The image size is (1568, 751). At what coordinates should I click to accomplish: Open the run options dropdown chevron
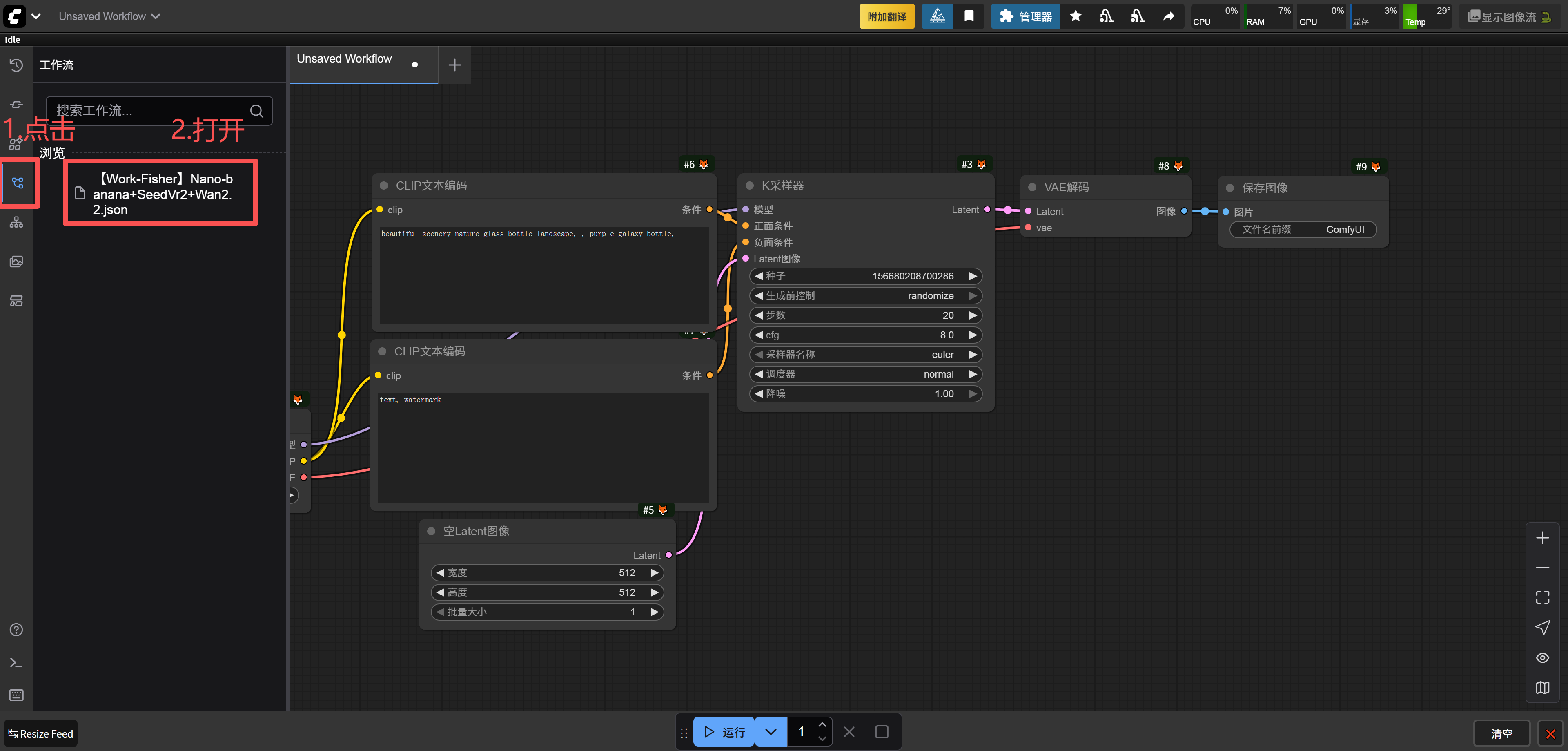[x=771, y=732]
